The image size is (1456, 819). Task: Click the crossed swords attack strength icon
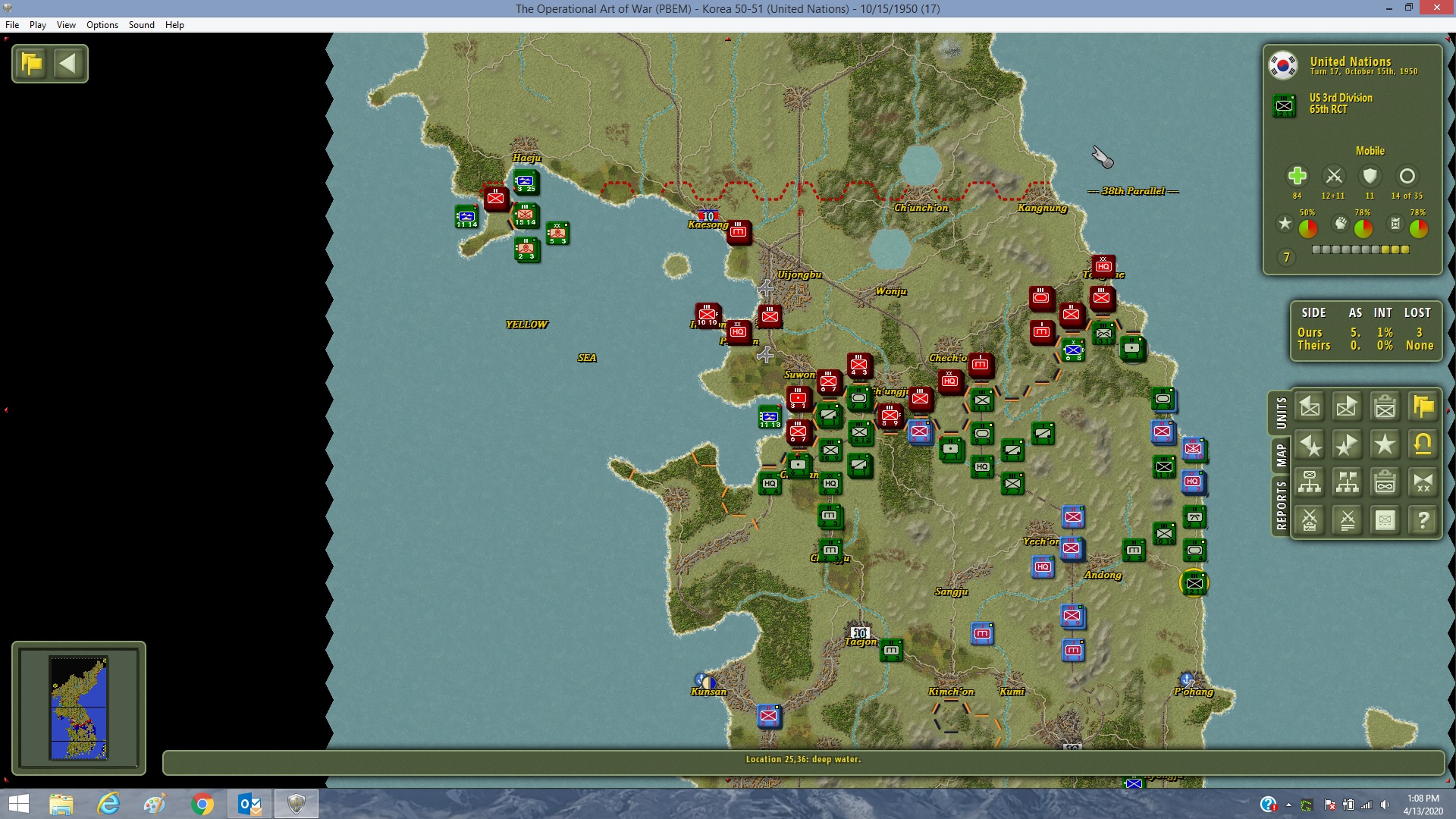click(x=1333, y=176)
